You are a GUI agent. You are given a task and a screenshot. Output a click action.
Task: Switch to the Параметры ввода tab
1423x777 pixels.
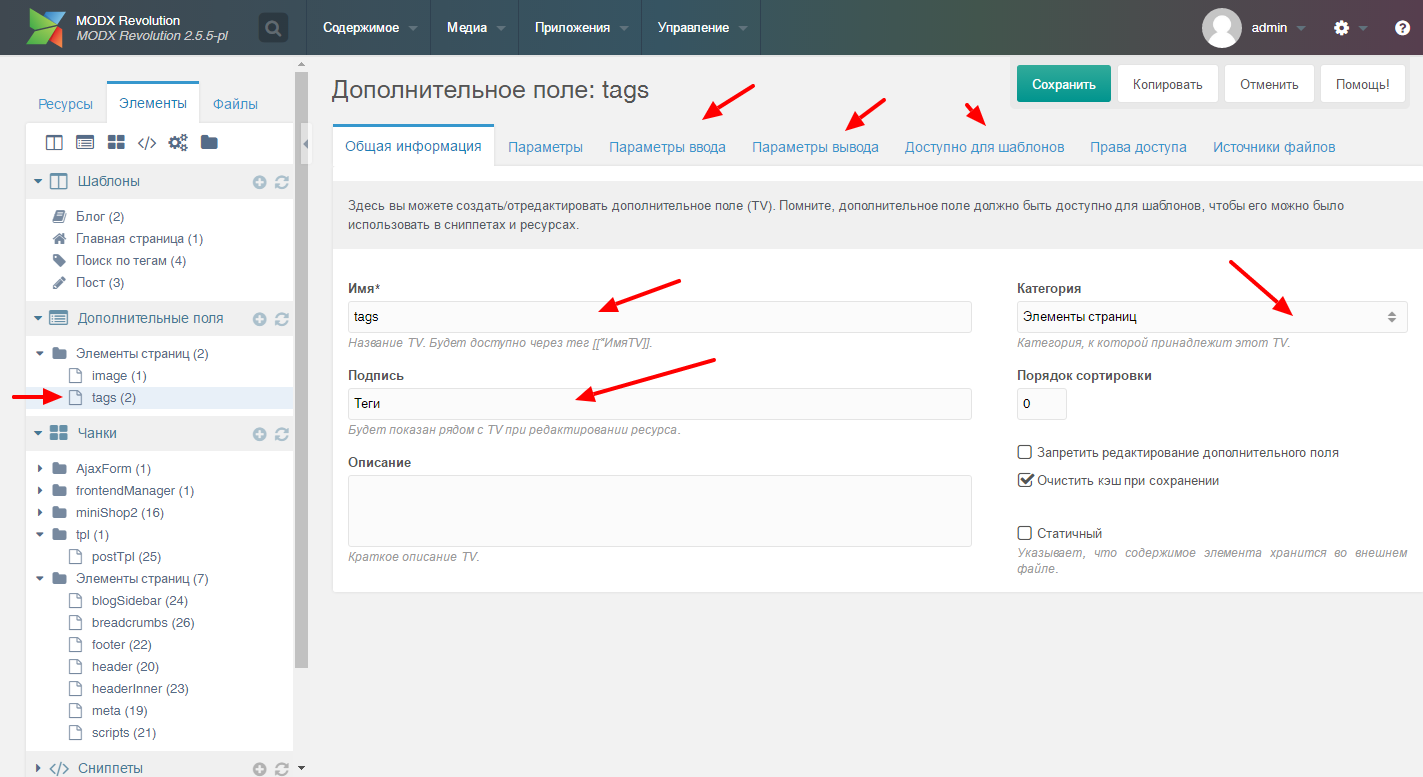click(668, 147)
